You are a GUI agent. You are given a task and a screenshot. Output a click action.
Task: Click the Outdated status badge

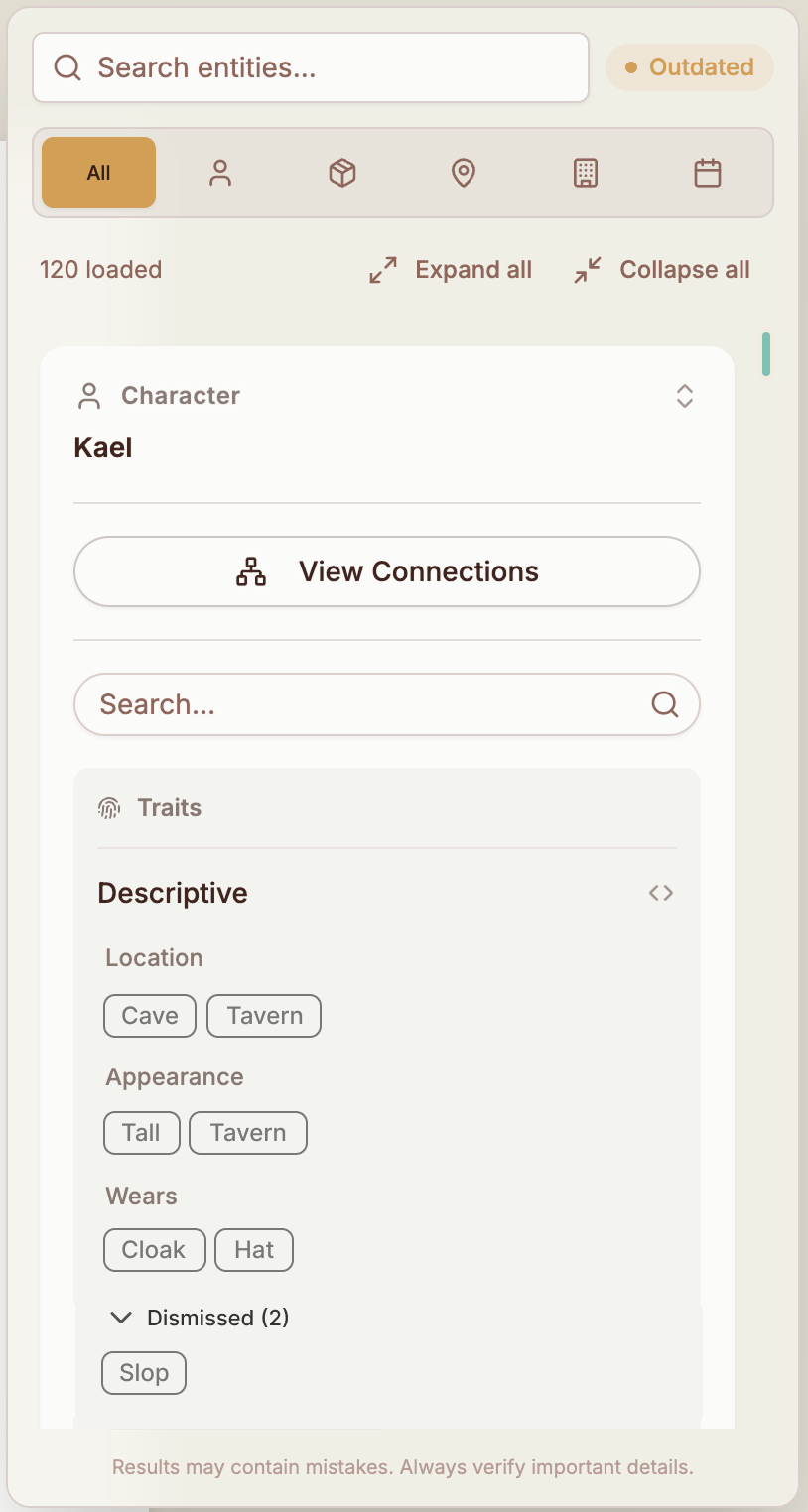[690, 67]
